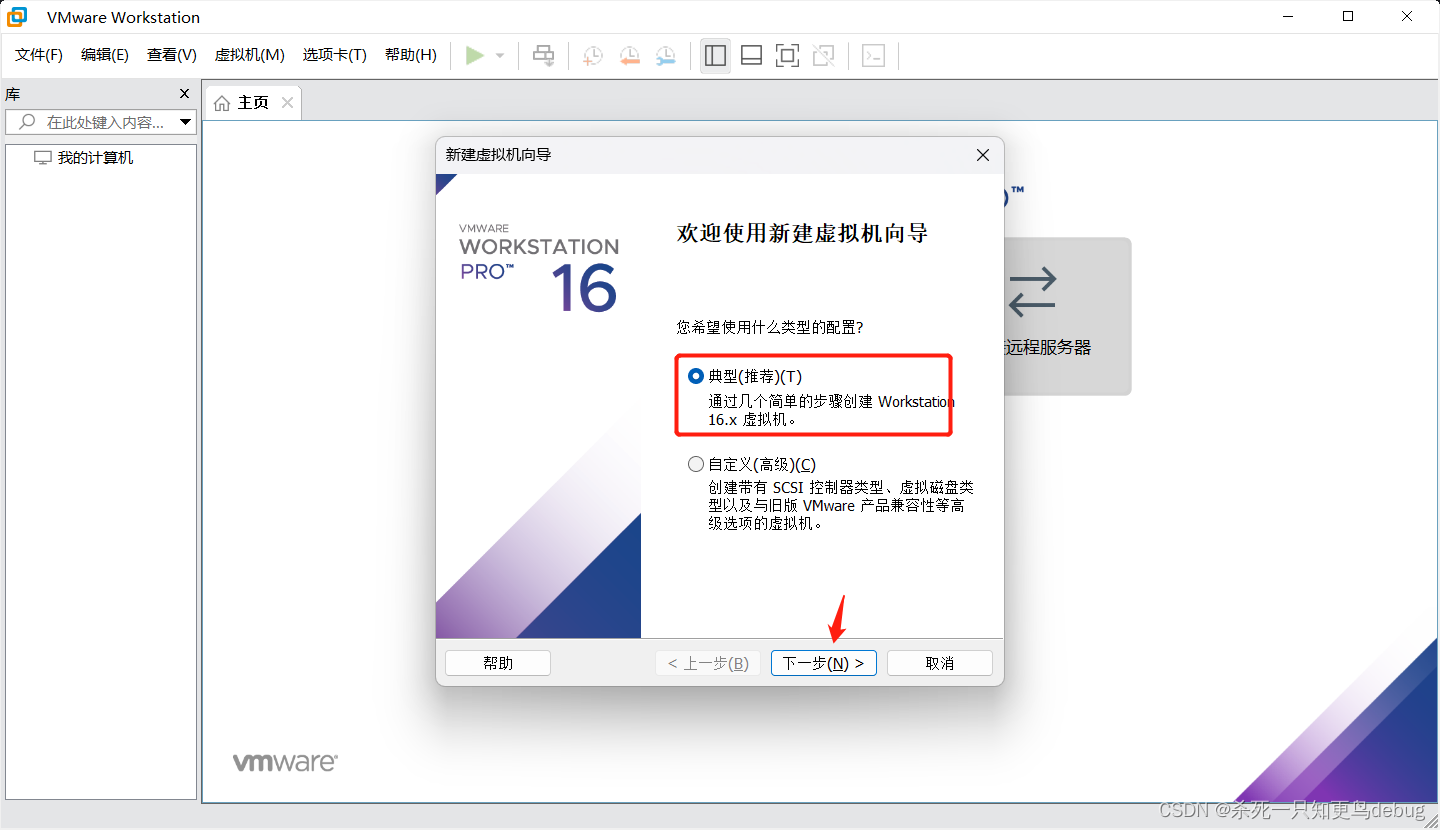Viewport: 1440px width, 830px height.
Task: Switch to the 主页 tab
Action: tap(253, 103)
